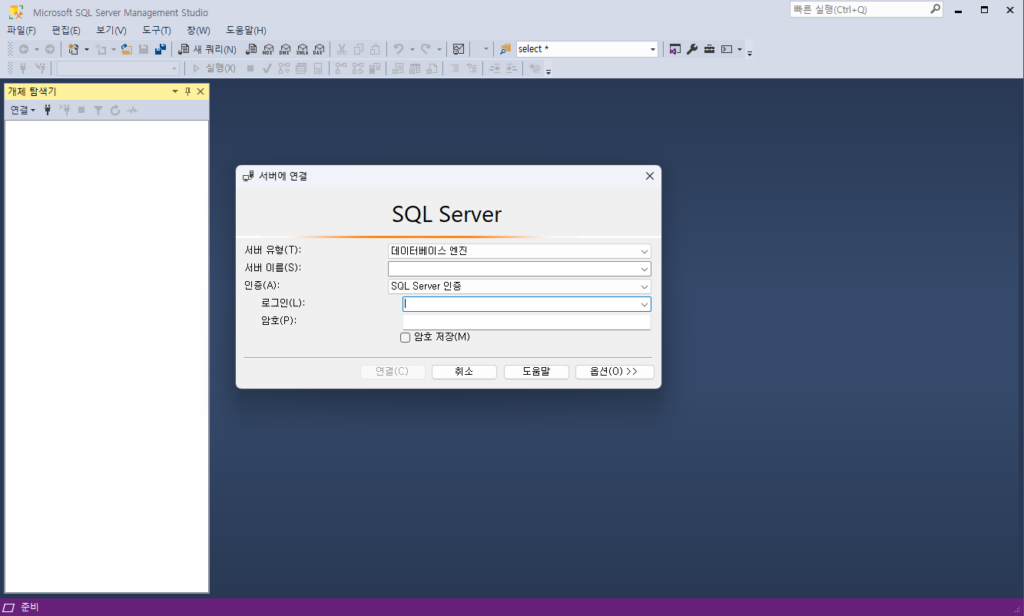Click the magnifier in quick launch box
1024x616 pixels.
coord(935,9)
